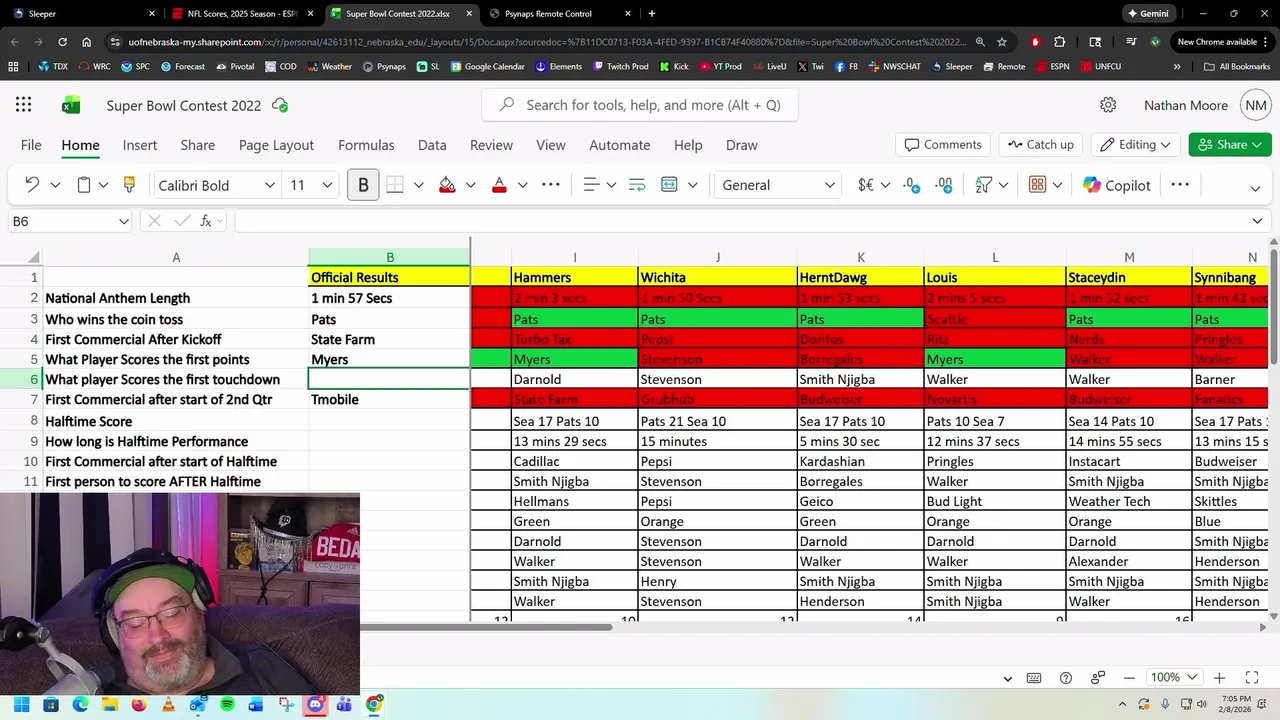Click the B6 Name Box field
The width and height of the screenshot is (1280, 720).
(x=62, y=221)
